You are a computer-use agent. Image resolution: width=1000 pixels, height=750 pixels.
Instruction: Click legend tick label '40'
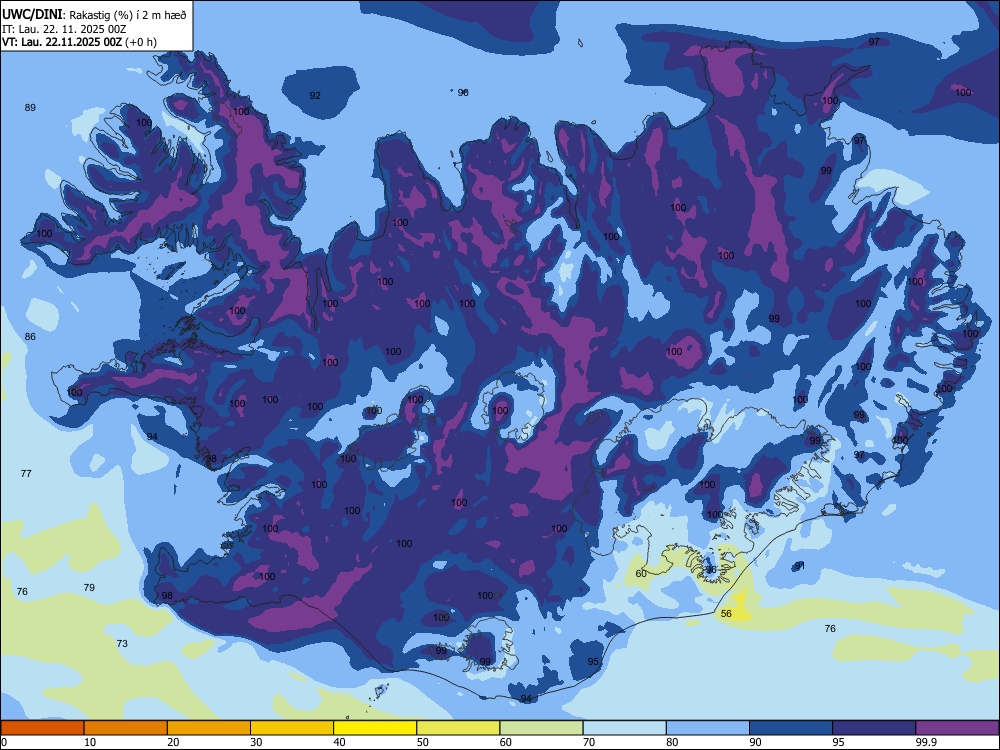click(339, 742)
